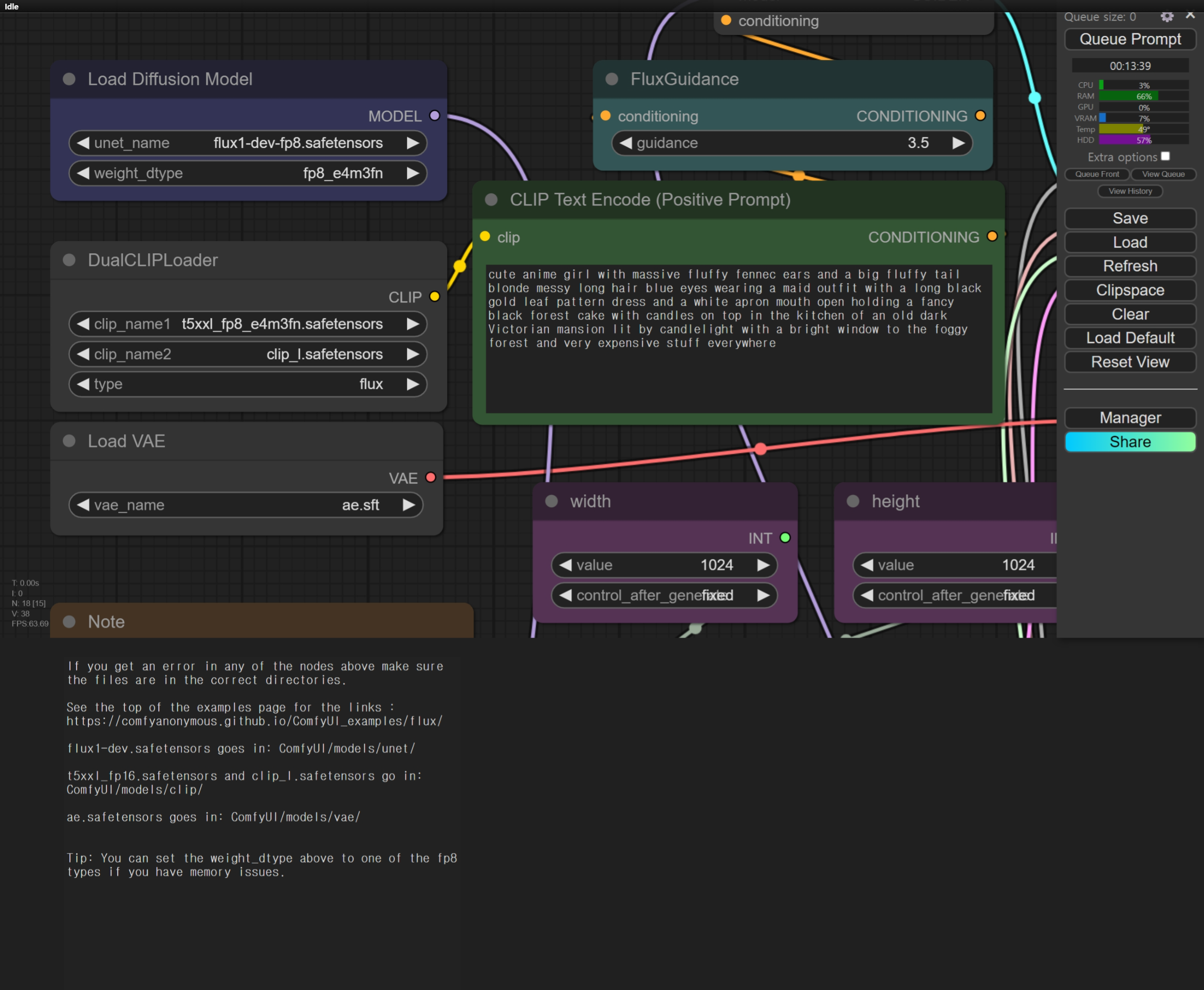Select next unet_name with right arrow
The image size is (1204, 990).
[412, 143]
